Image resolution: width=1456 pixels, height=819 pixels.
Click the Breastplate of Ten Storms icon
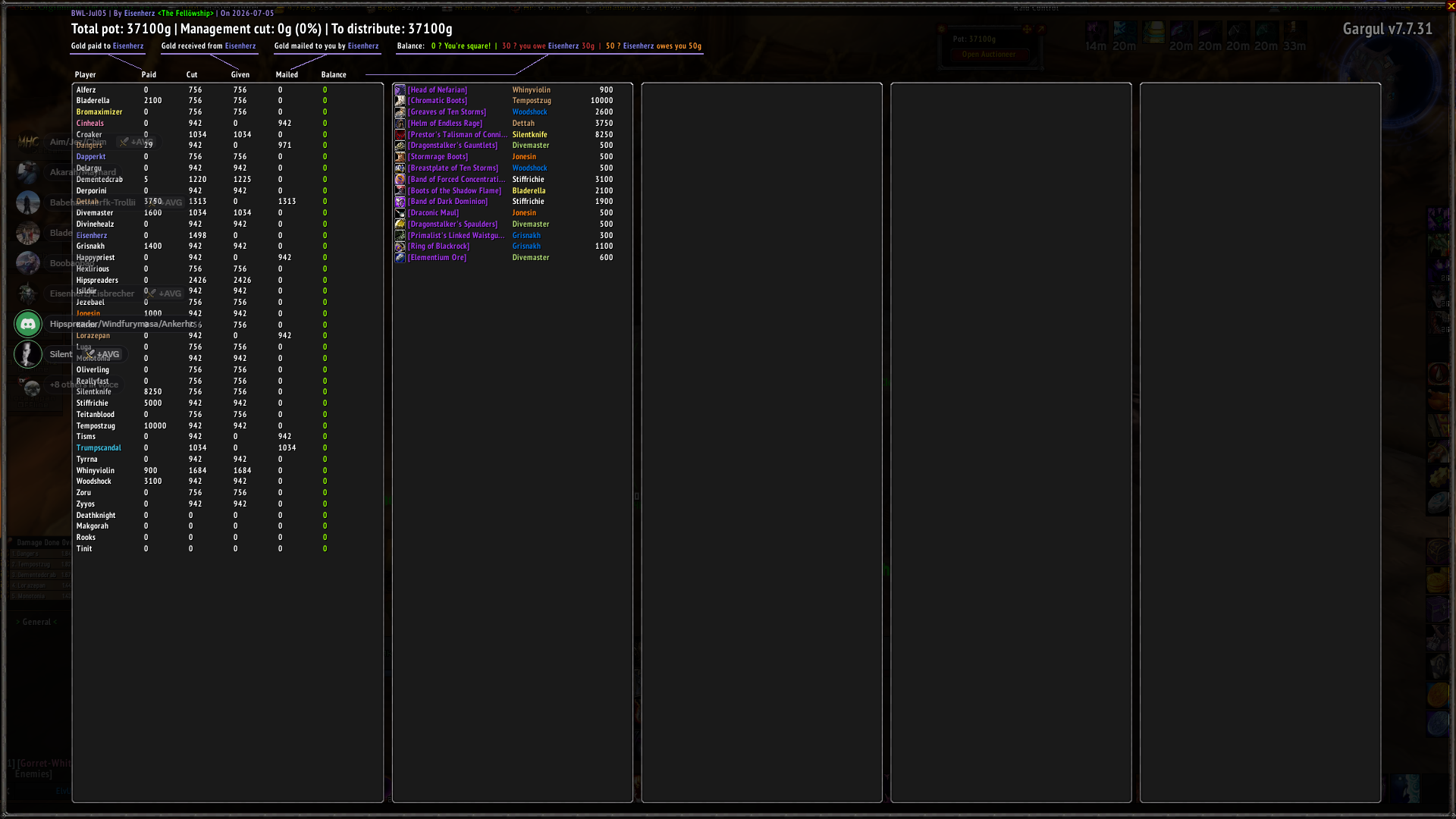click(400, 168)
